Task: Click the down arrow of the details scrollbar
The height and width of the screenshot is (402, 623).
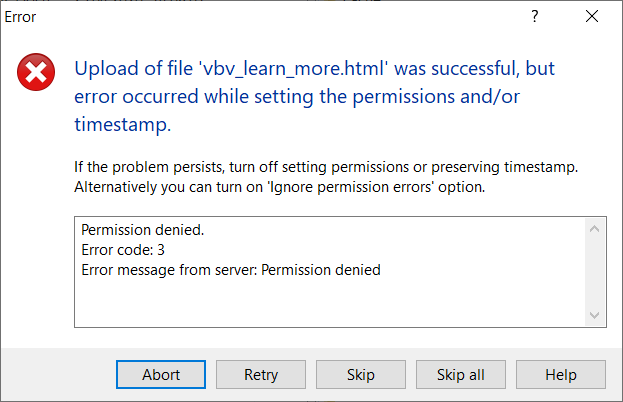Action: (595, 315)
